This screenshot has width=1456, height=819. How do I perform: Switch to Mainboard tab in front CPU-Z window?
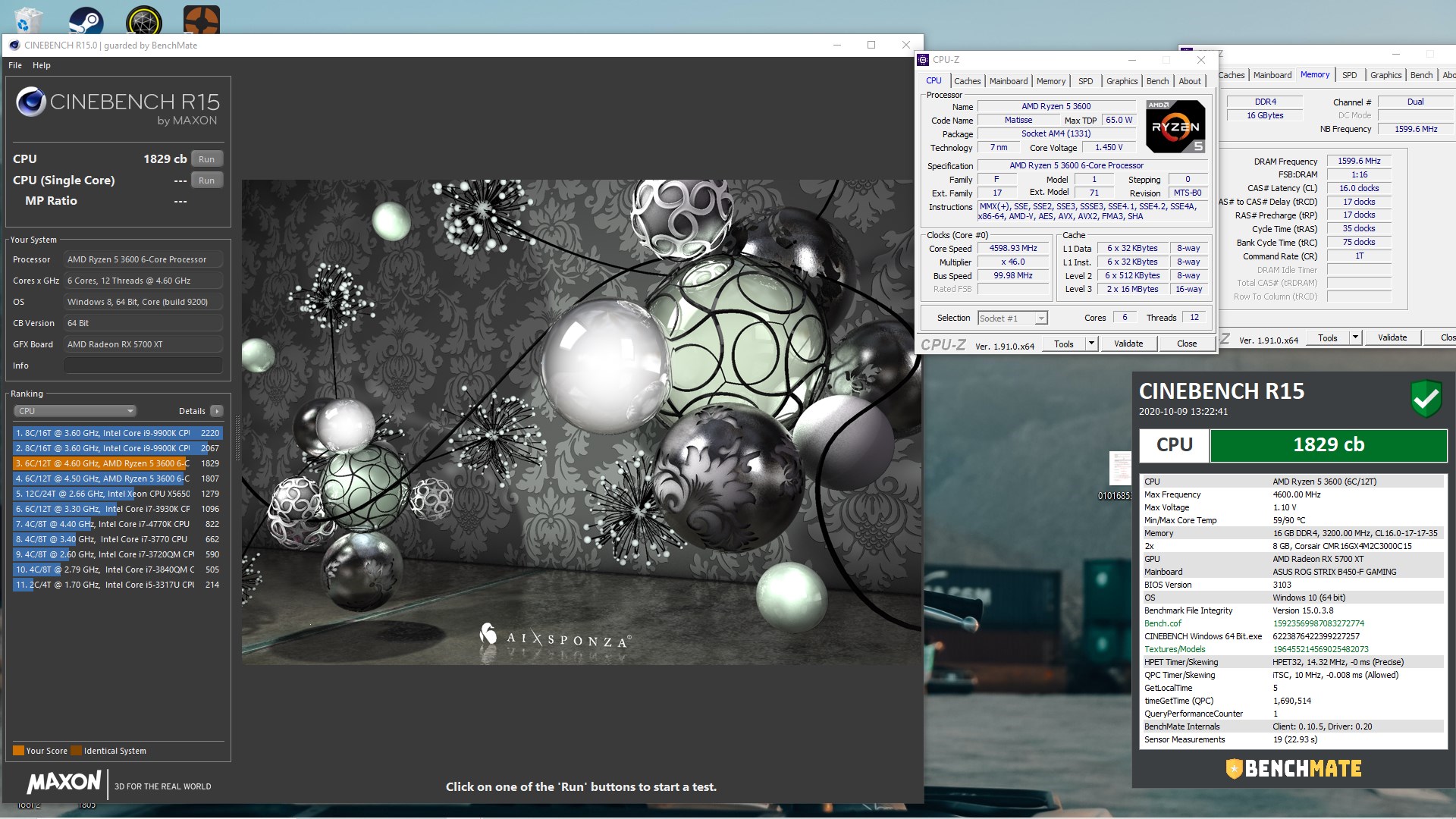click(x=1009, y=81)
